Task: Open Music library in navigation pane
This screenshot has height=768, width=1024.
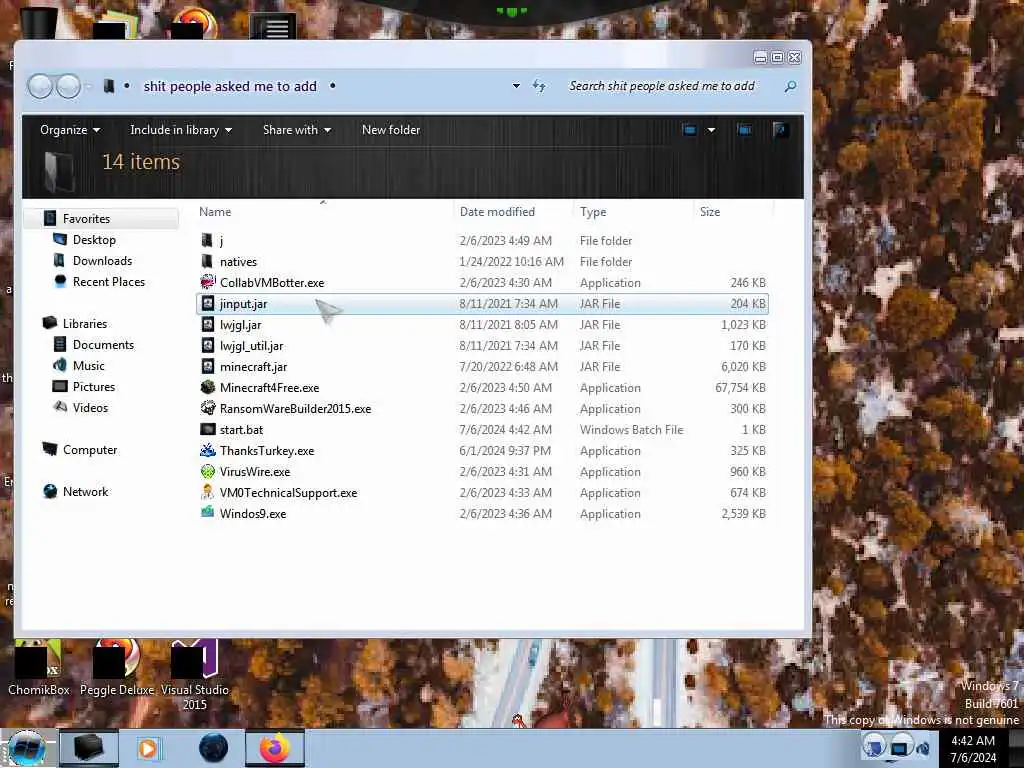Action: pos(89,365)
